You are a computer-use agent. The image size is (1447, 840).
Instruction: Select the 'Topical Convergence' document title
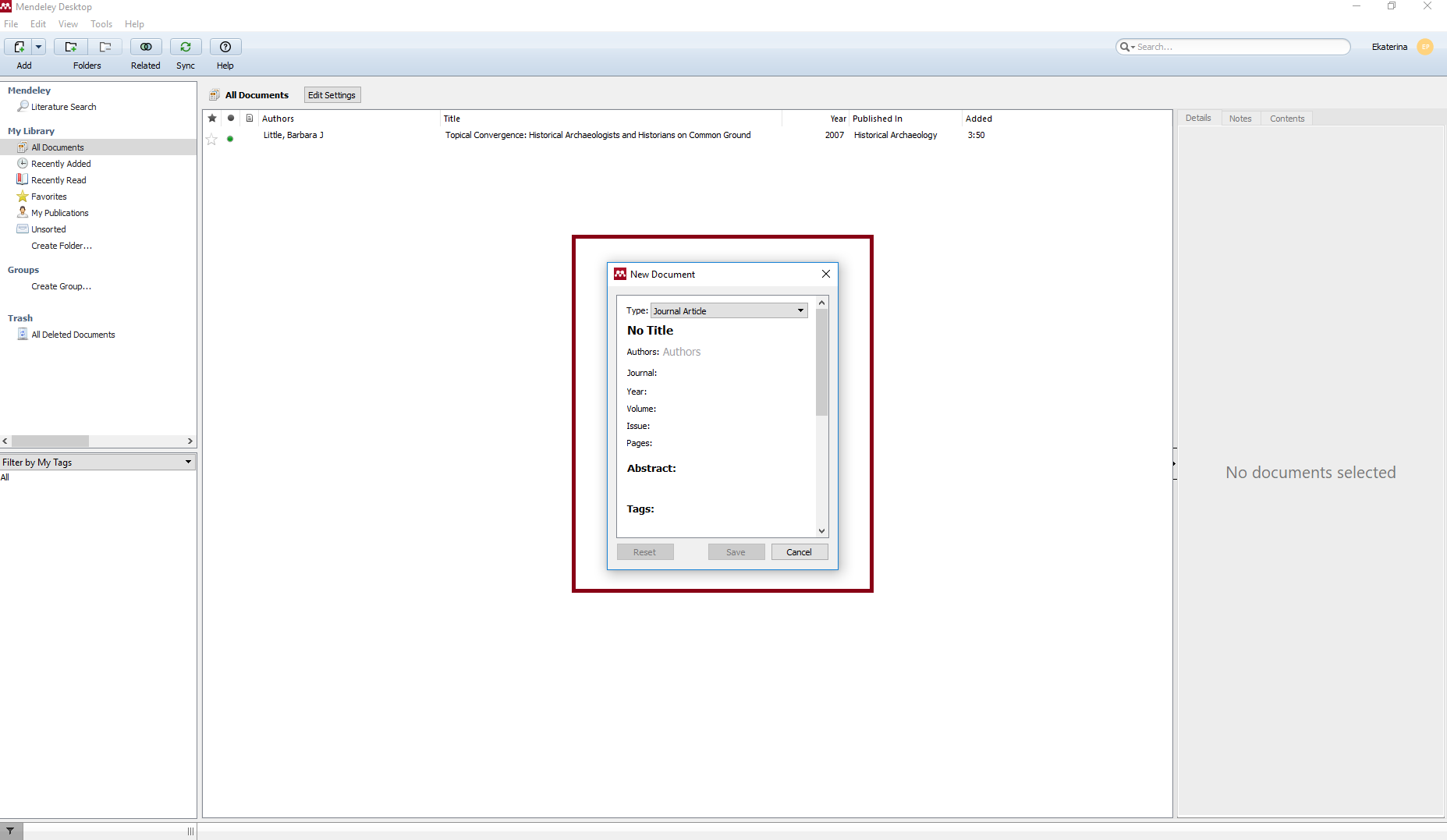pos(598,135)
